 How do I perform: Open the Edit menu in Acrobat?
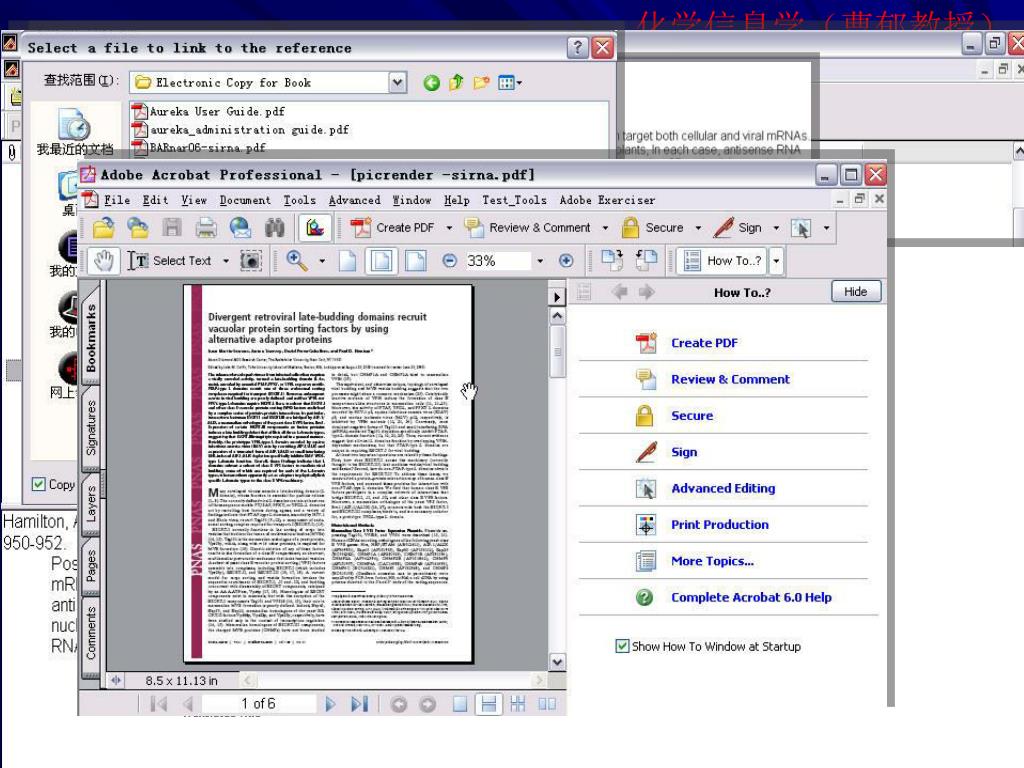[x=155, y=200]
